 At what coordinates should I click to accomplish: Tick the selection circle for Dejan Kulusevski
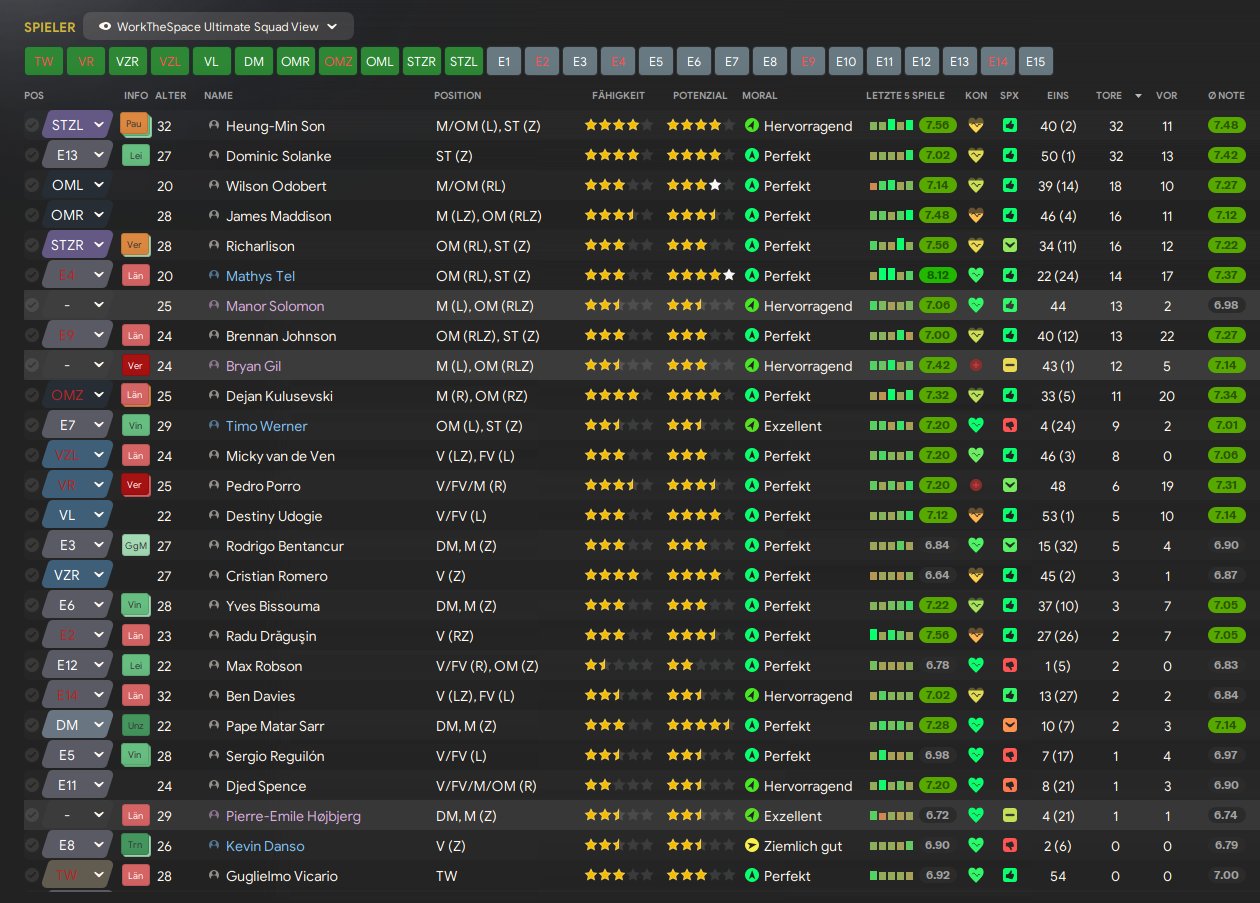(x=32, y=396)
